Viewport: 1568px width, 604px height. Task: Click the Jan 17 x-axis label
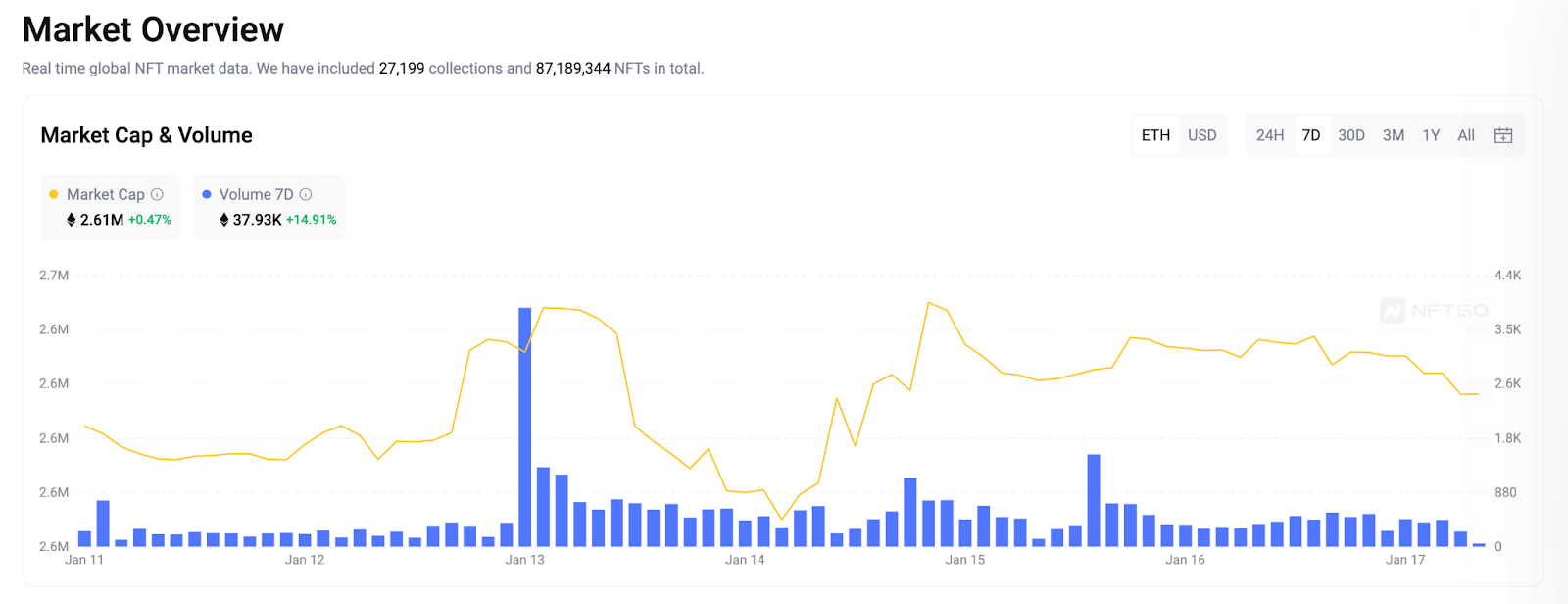coord(1405,560)
